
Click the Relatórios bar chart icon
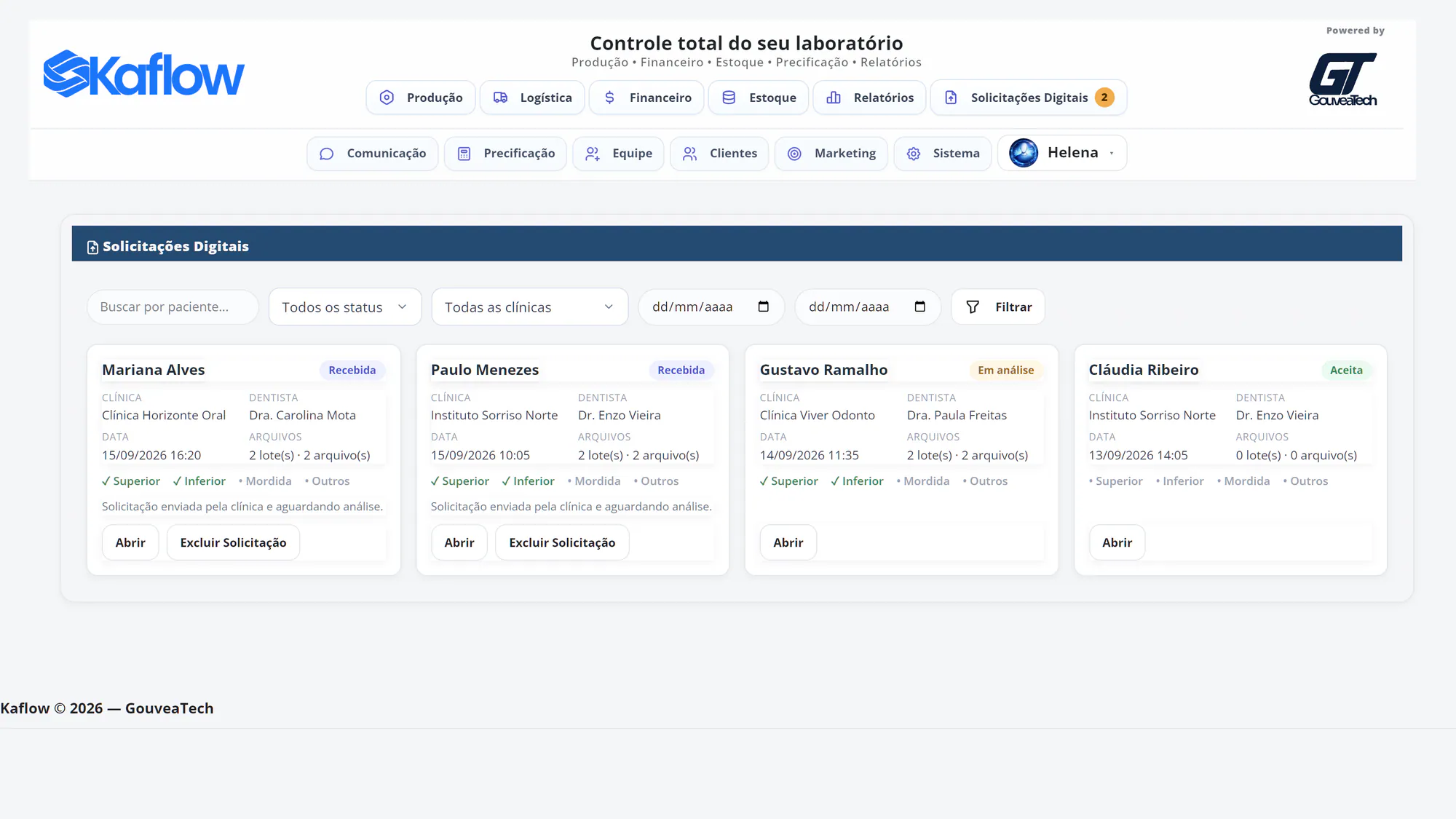(834, 98)
